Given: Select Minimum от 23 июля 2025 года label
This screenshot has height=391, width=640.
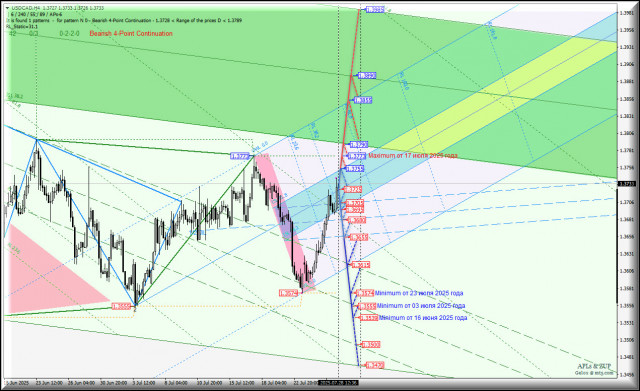Looking at the screenshot, I should click(419, 293).
